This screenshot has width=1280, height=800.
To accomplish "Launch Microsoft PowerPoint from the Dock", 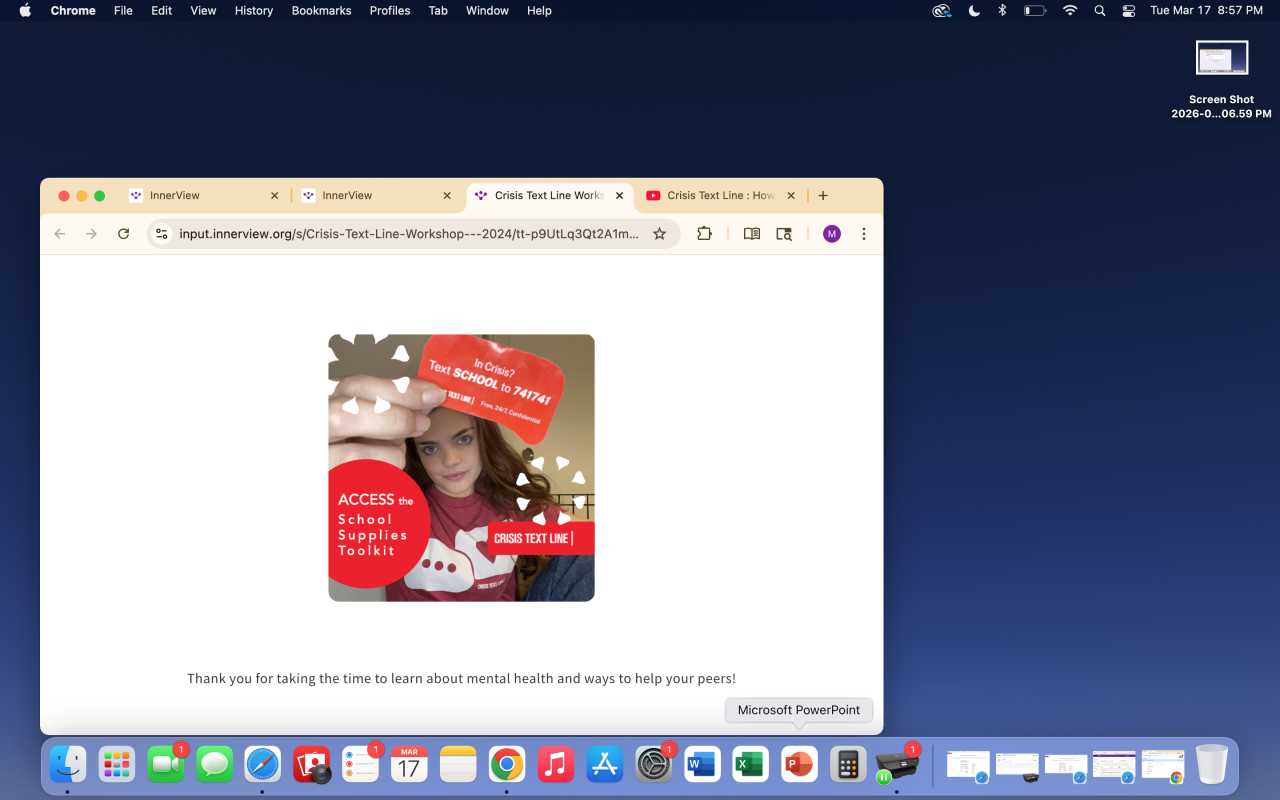I will (800, 765).
